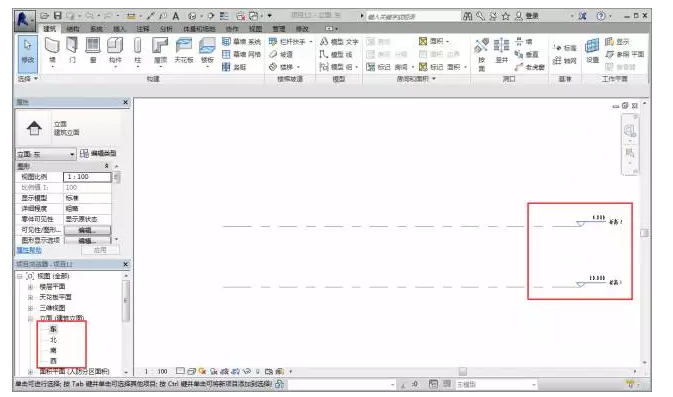Click the 显示 work plane show tool
Viewport: 673px width, 397px height.
pos(617,42)
